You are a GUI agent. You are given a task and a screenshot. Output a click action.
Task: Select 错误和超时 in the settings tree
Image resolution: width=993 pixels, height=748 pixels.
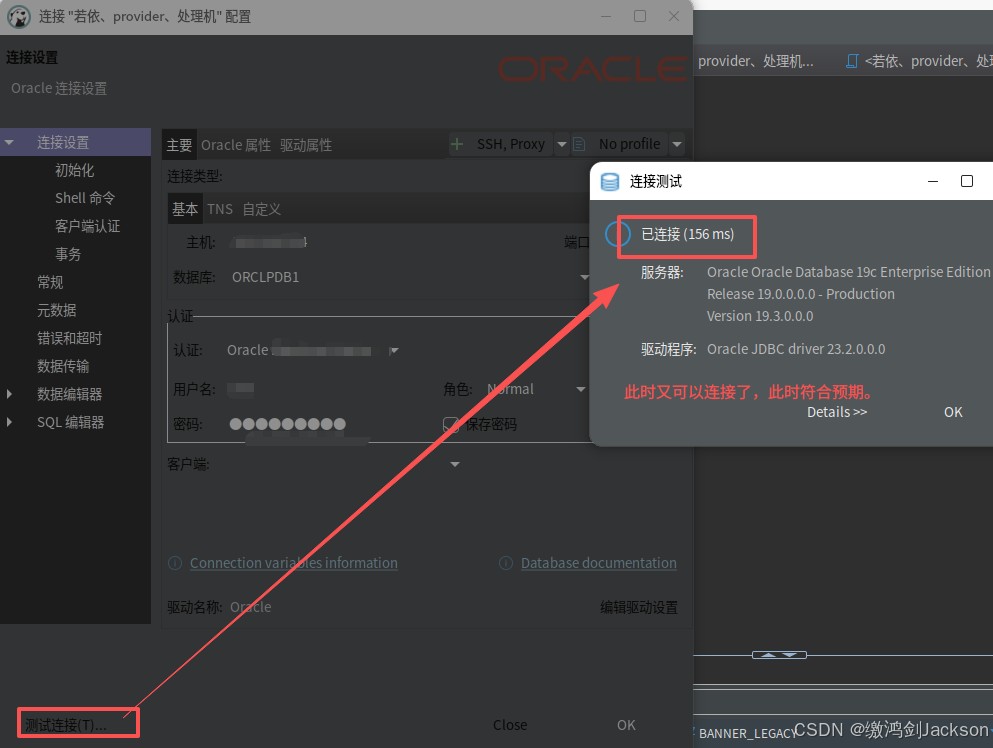(69, 338)
